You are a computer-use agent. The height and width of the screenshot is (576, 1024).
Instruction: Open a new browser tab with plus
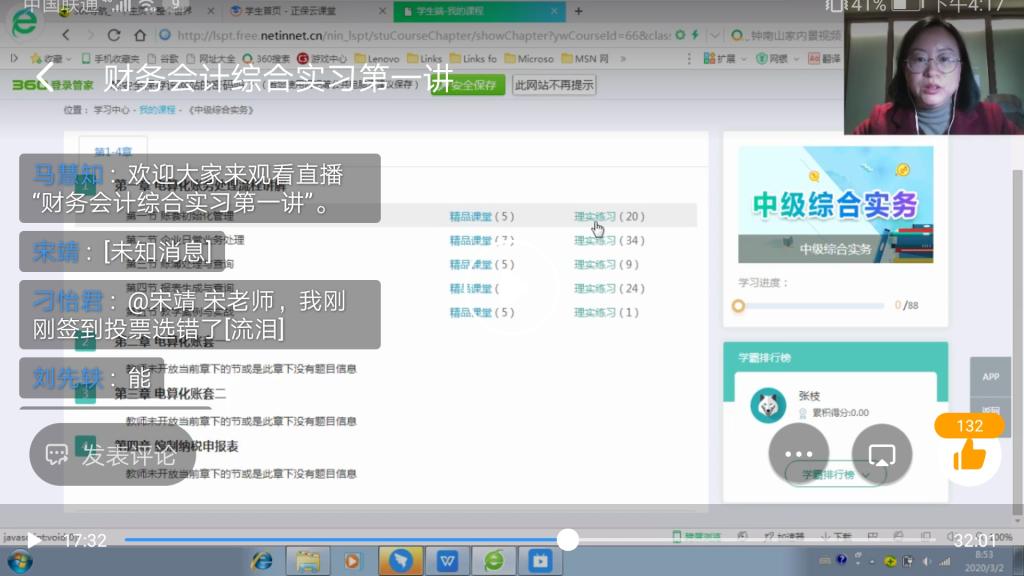[x=578, y=11]
